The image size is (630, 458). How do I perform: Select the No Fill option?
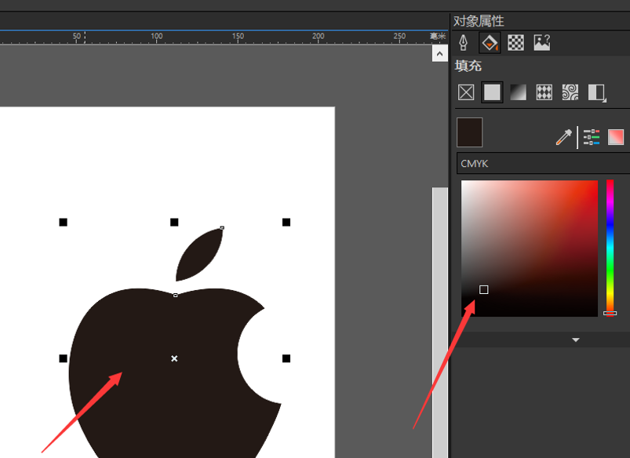(x=466, y=92)
